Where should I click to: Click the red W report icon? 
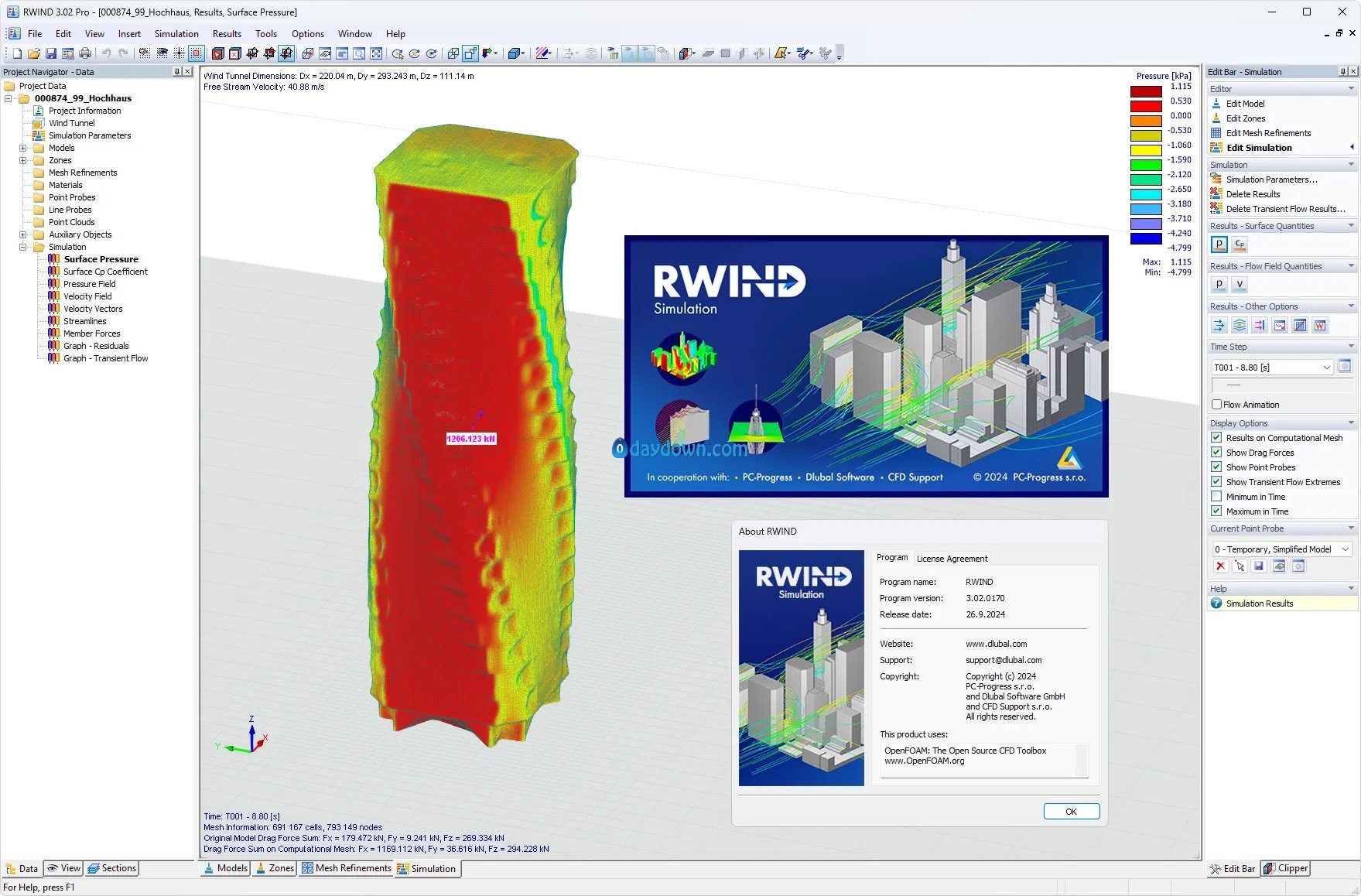pos(1320,325)
